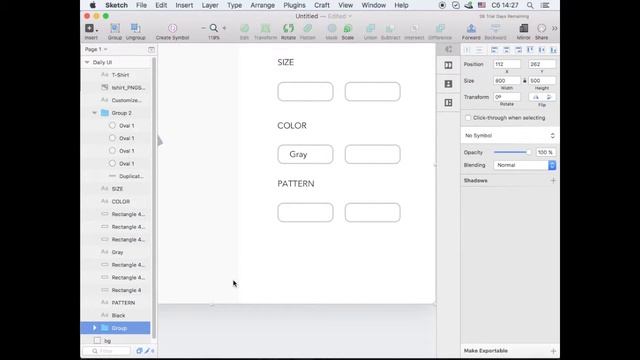The width and height of the screenshot is (640, 360).
Task: Click second empty PATTERN option box
Action: click(373, 213)
